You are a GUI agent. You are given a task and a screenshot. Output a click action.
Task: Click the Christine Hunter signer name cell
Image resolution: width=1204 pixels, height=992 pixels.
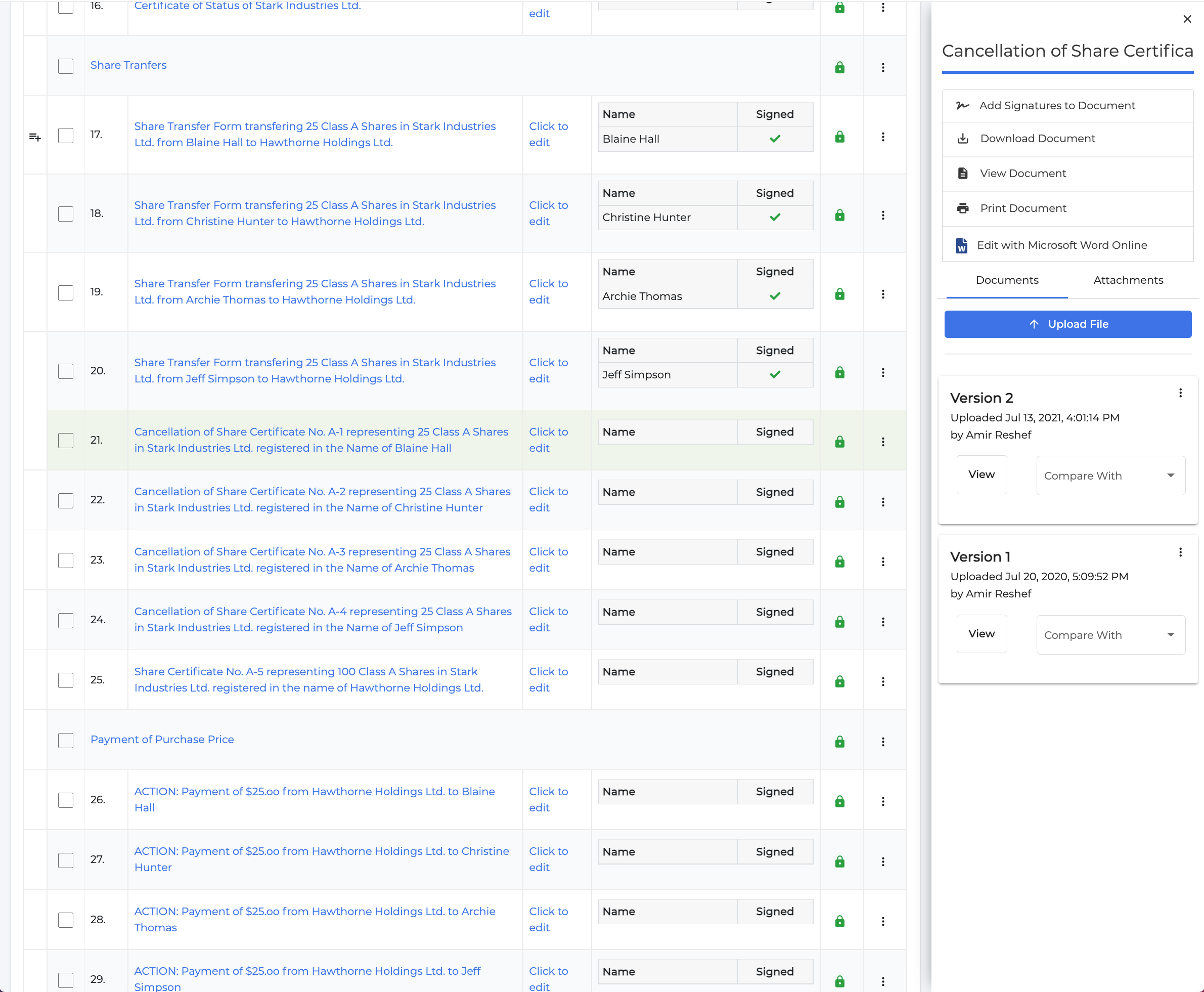click(667, 217)
